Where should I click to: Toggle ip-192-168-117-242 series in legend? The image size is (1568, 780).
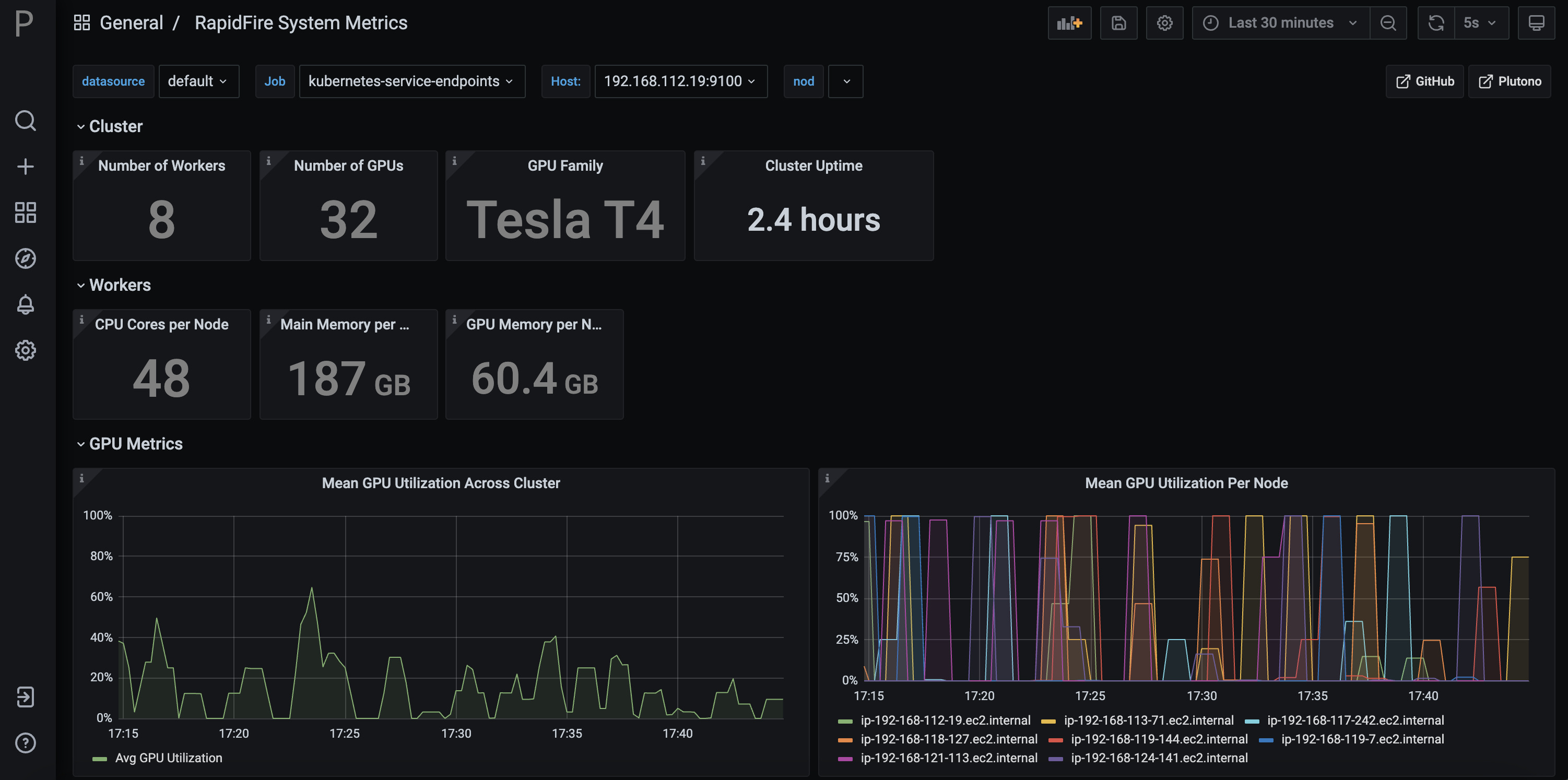coord(1355,720)
